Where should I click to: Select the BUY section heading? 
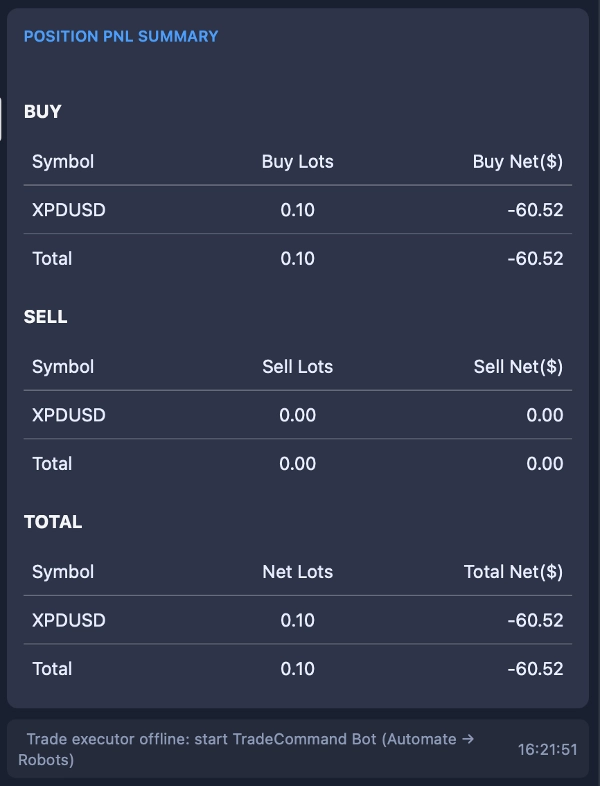(x=43, y=112)
